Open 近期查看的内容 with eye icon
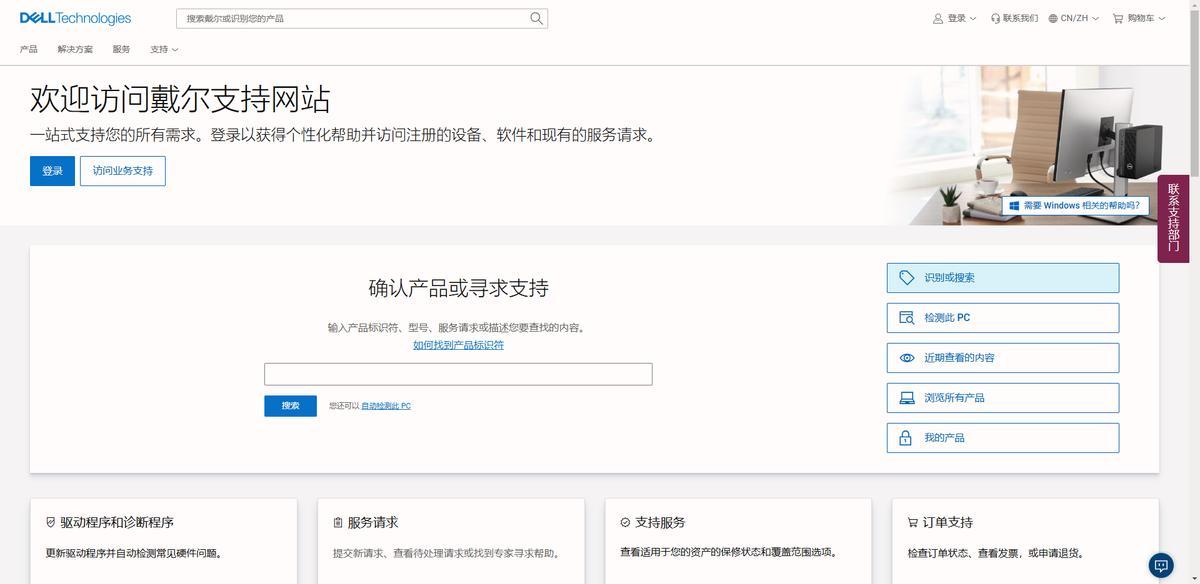Viewport: 1200px width, 584px height. click(x=1002, y=358)
